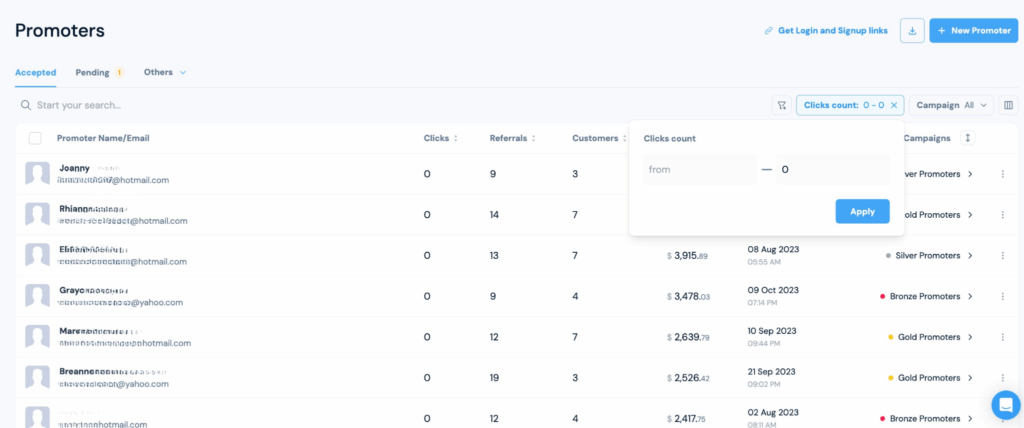
Task: Sort by Customers column
Action: pyautogui.click(x=599, y=138)
